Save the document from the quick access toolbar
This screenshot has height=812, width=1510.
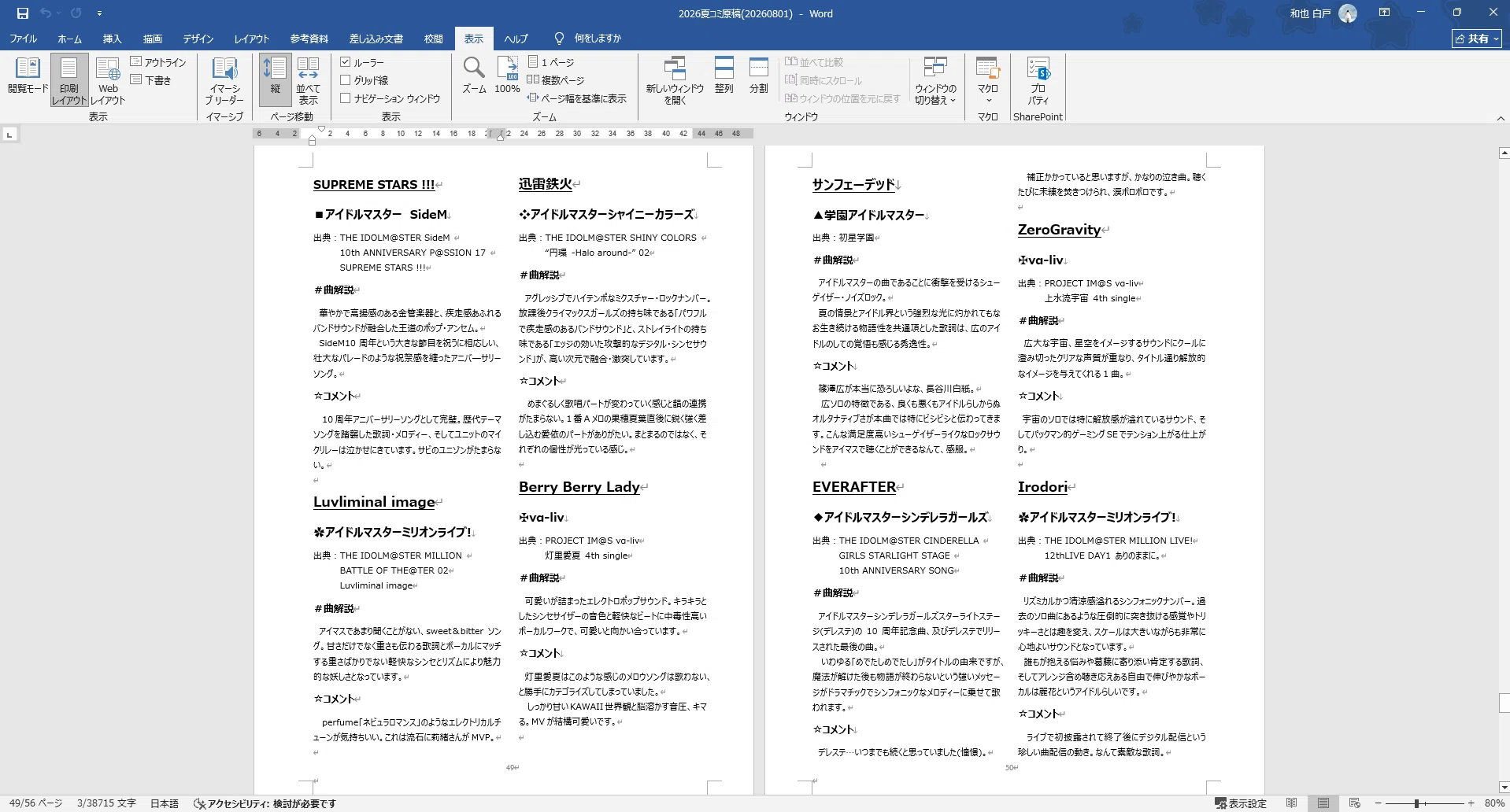click(22, 13)
